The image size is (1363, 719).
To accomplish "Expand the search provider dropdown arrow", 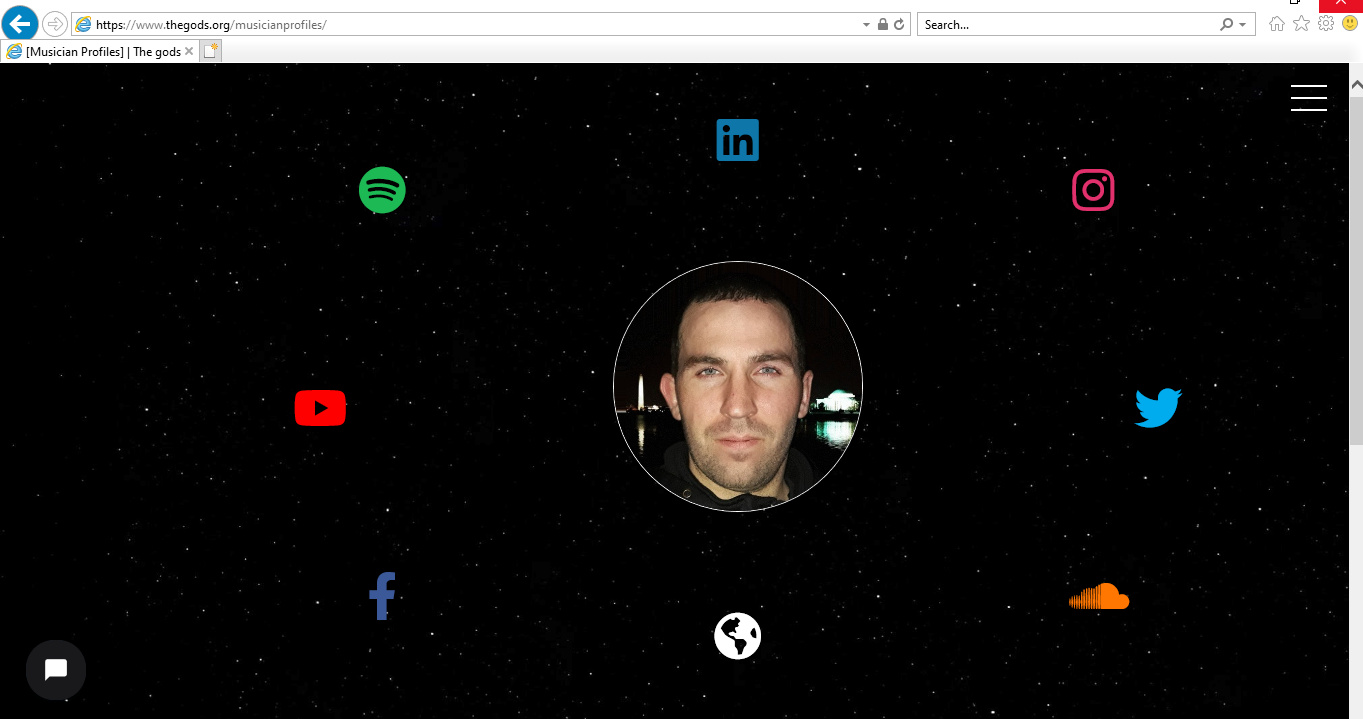I will coord(1243,24).
